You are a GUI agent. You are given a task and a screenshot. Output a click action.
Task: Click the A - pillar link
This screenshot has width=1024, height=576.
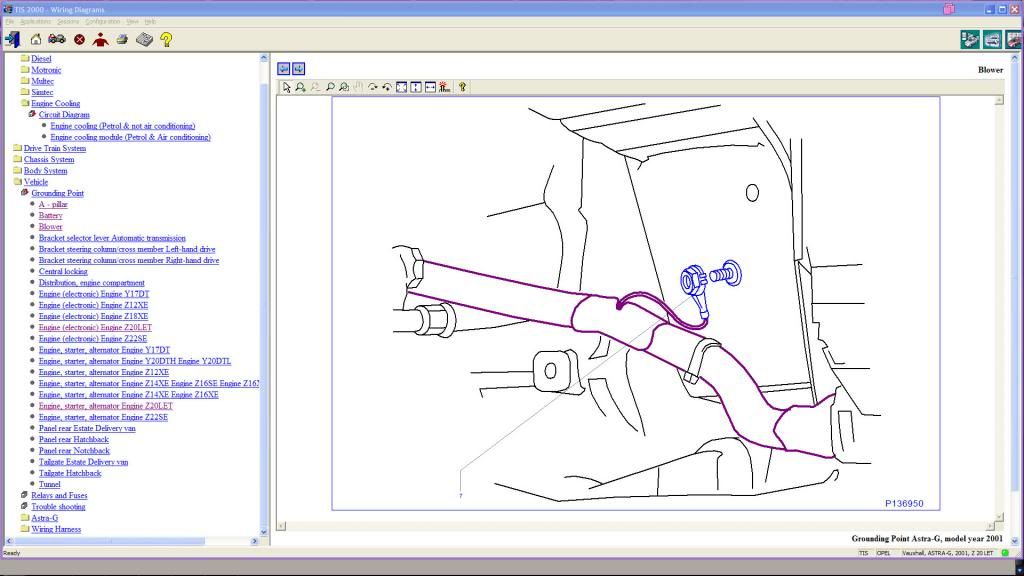53,204
